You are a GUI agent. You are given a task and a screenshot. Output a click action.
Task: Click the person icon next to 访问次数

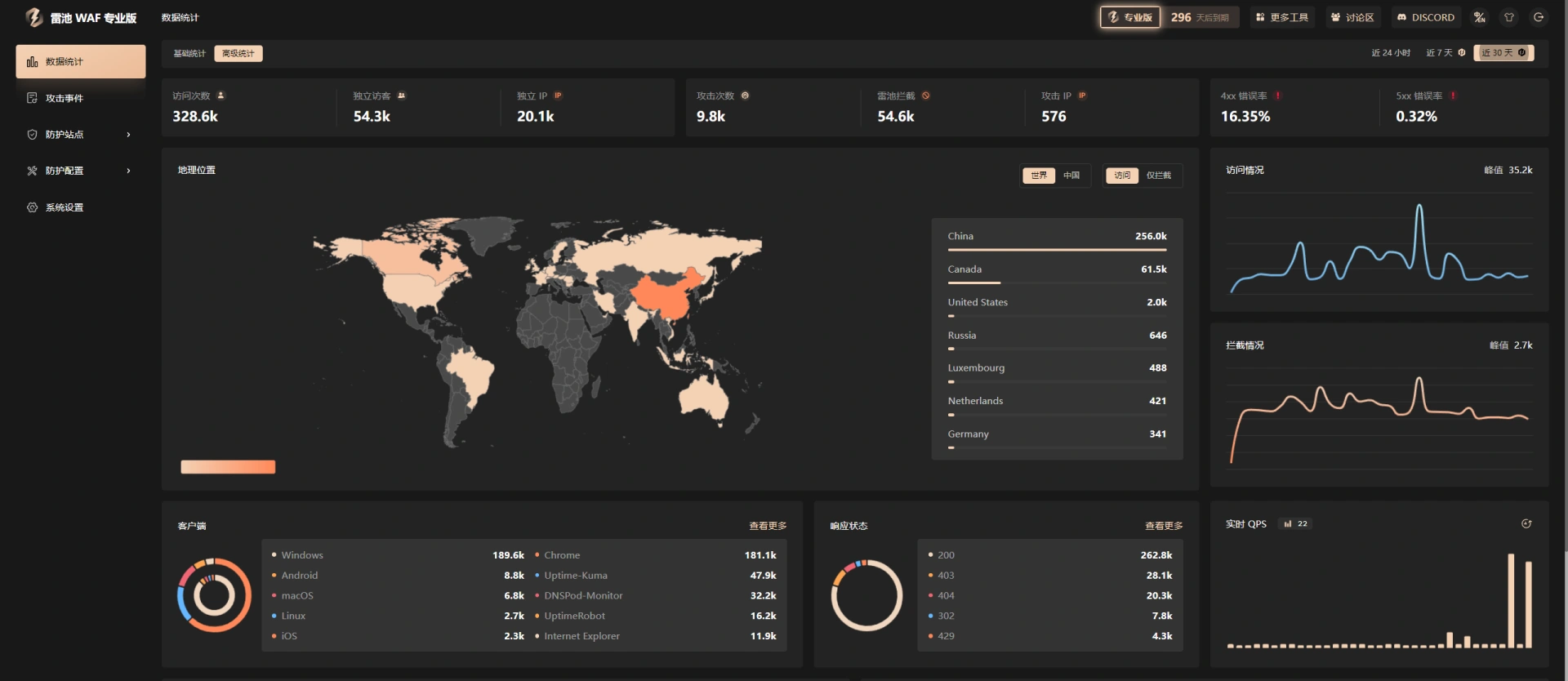pyautogui.click(x=220, y=96)
